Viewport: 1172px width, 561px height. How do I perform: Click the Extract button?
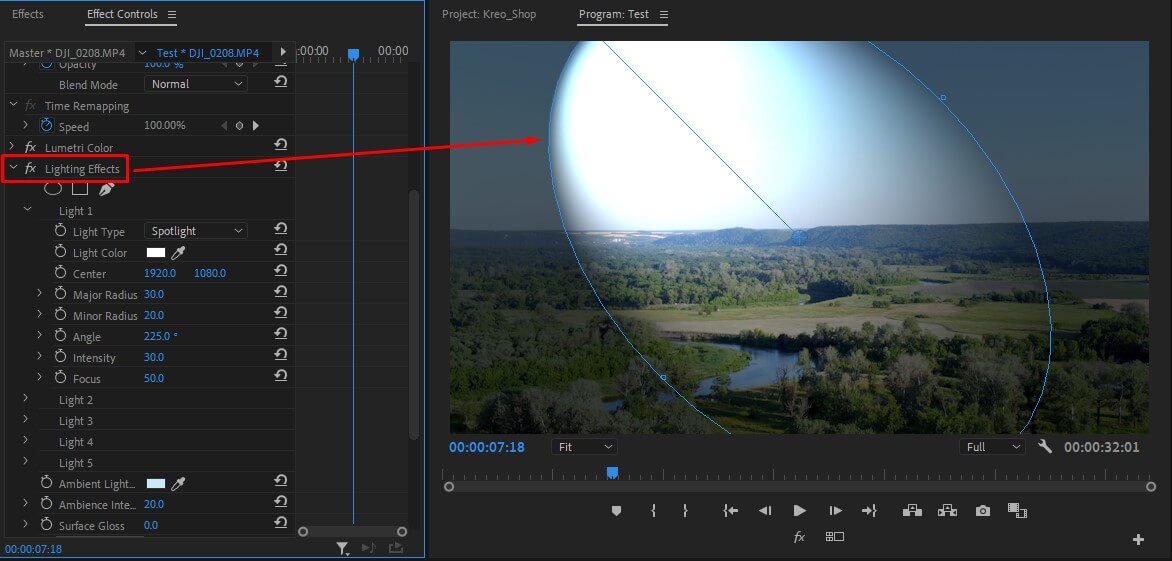pyautogui.click(x=947, y=511)
